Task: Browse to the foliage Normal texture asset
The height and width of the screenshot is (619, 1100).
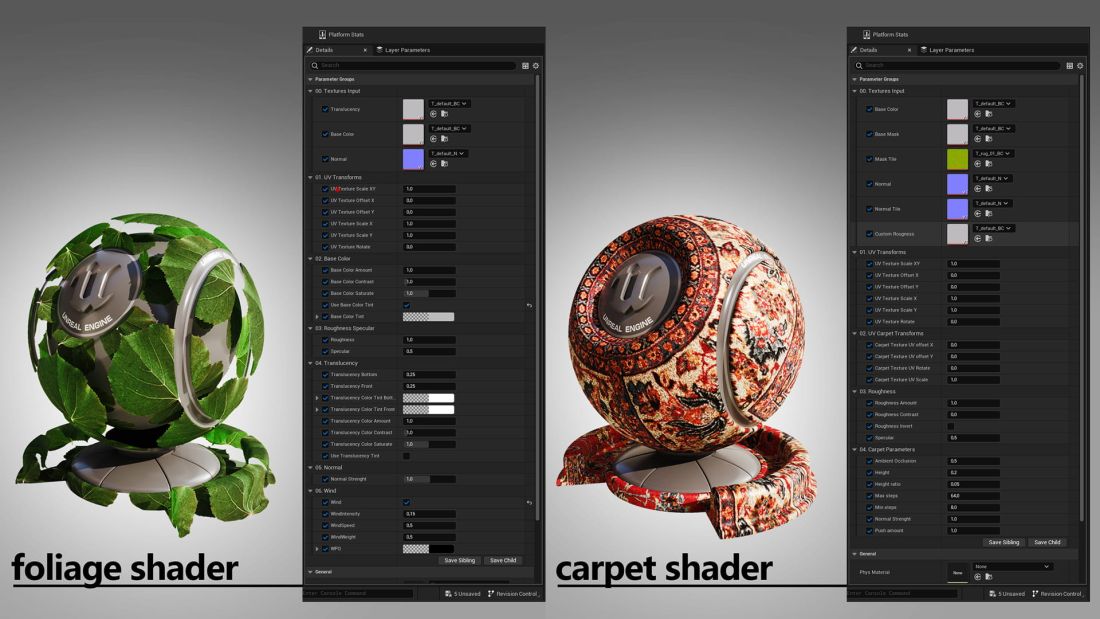Action: (444, 164)
